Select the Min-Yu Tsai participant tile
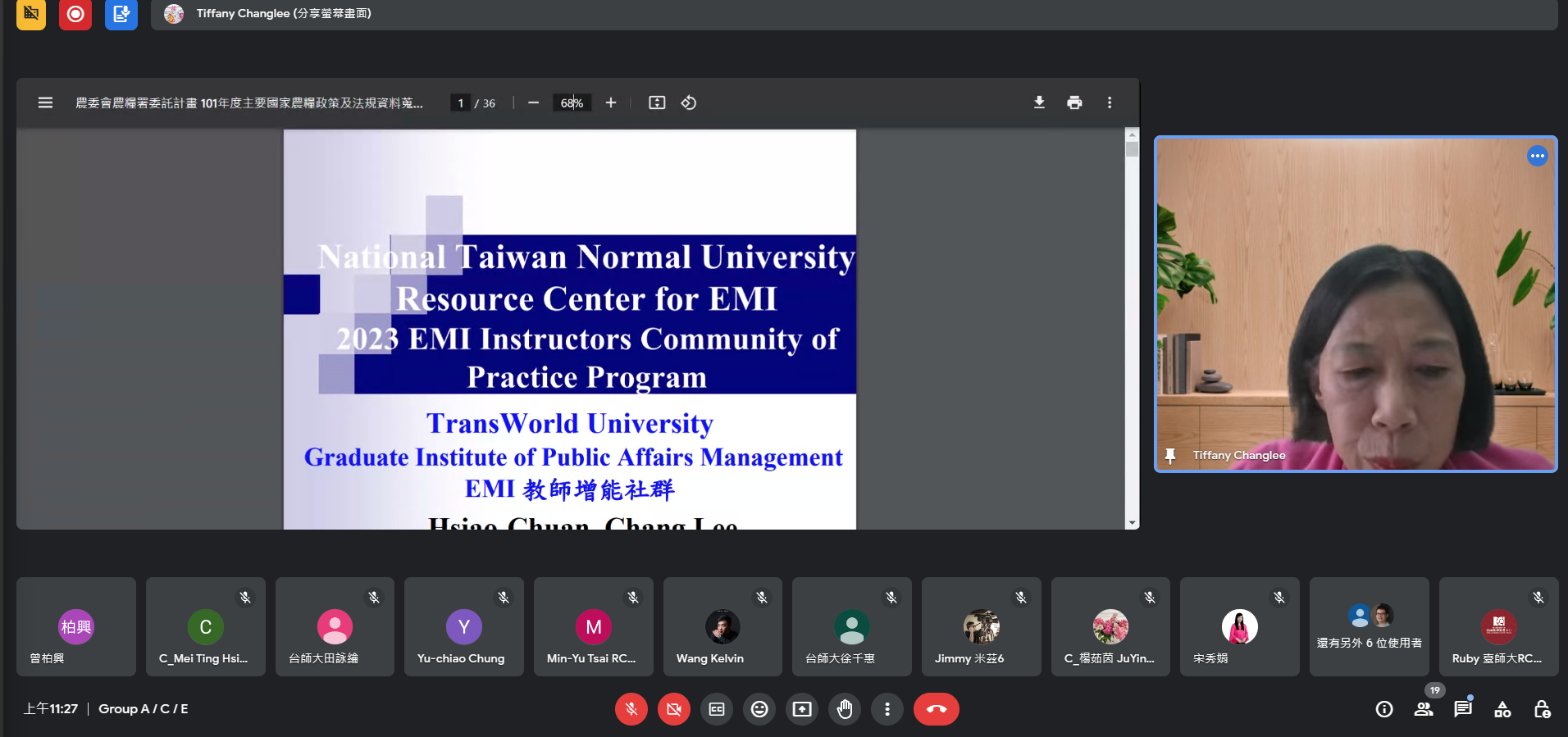The height and width of the screenshot is (737, 1568). pos(594,626)
